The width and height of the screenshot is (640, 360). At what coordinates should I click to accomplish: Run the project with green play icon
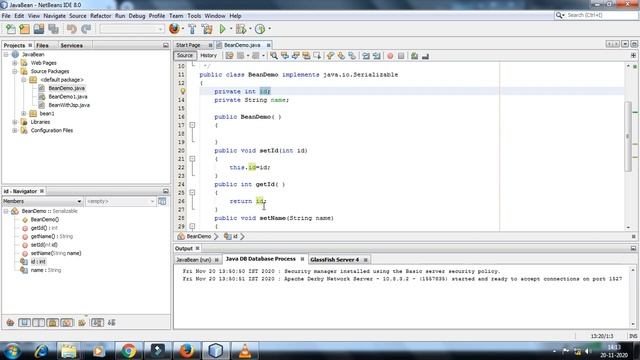(222, 29)
